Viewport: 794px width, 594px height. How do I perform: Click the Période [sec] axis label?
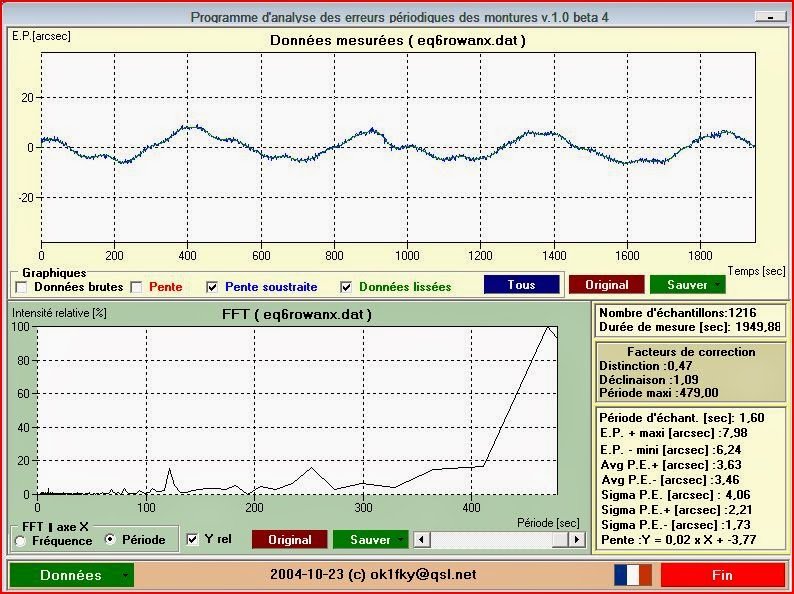548,523
